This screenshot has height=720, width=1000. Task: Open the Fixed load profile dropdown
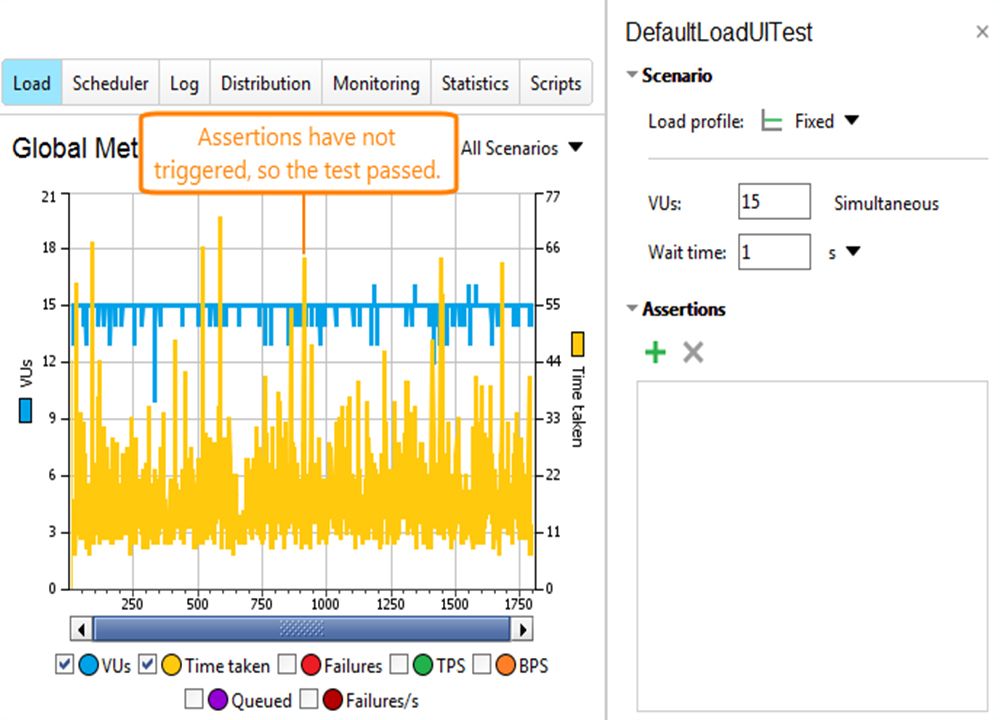[x=851, y=120]
